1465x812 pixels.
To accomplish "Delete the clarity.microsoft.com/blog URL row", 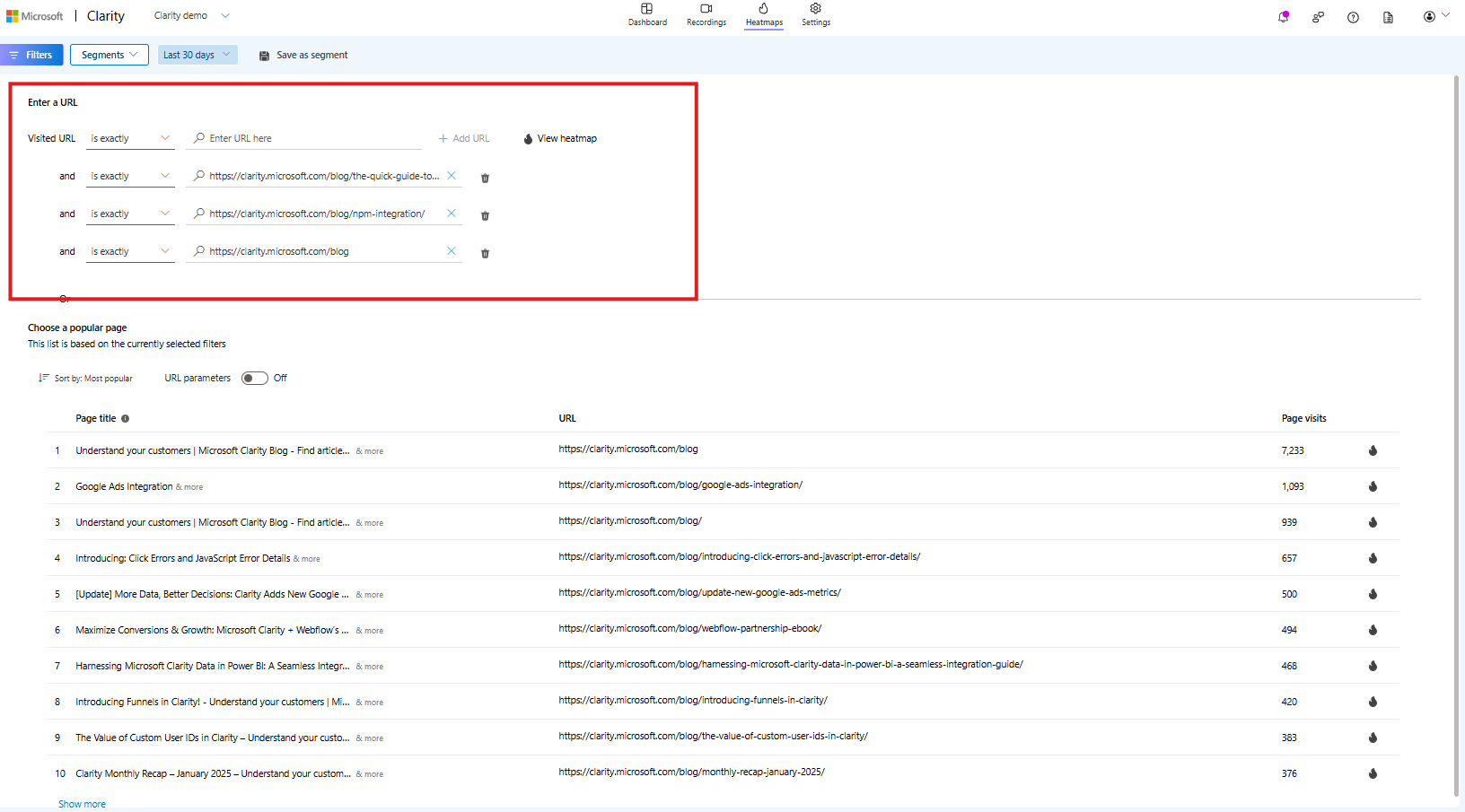I will [485, 253].
